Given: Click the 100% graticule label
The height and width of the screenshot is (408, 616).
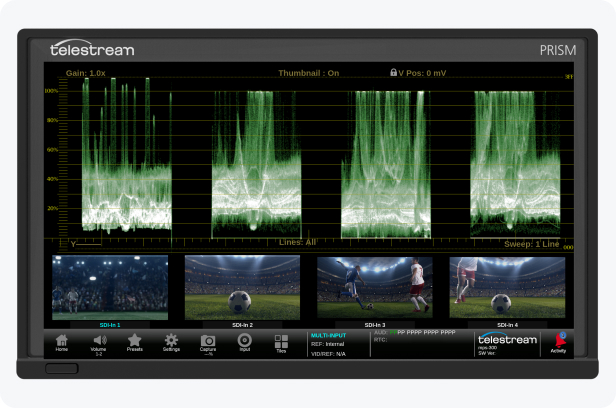Looking at the screenshot, I should (x=51, y=91).
